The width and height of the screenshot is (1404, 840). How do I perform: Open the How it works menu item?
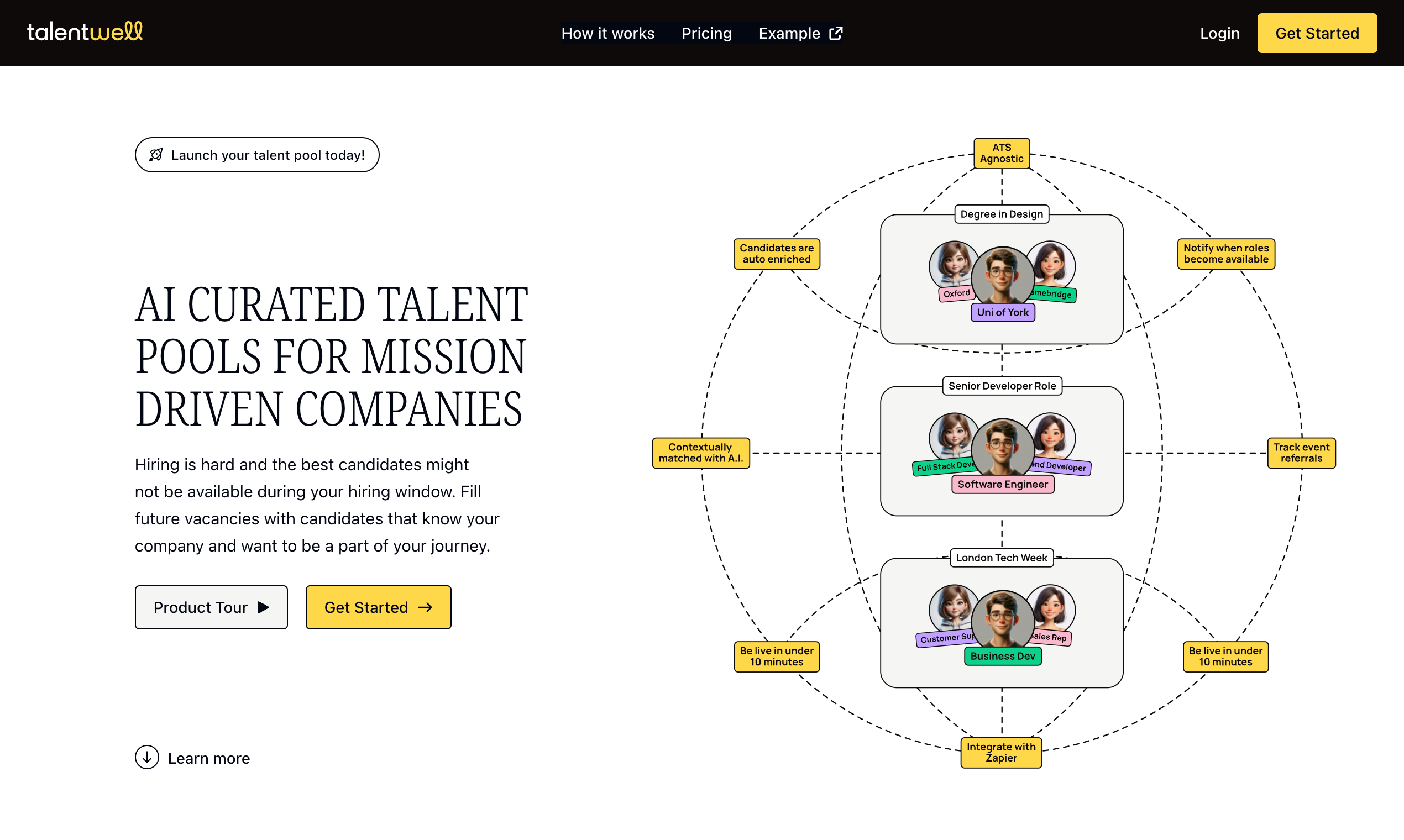point(608,33)
